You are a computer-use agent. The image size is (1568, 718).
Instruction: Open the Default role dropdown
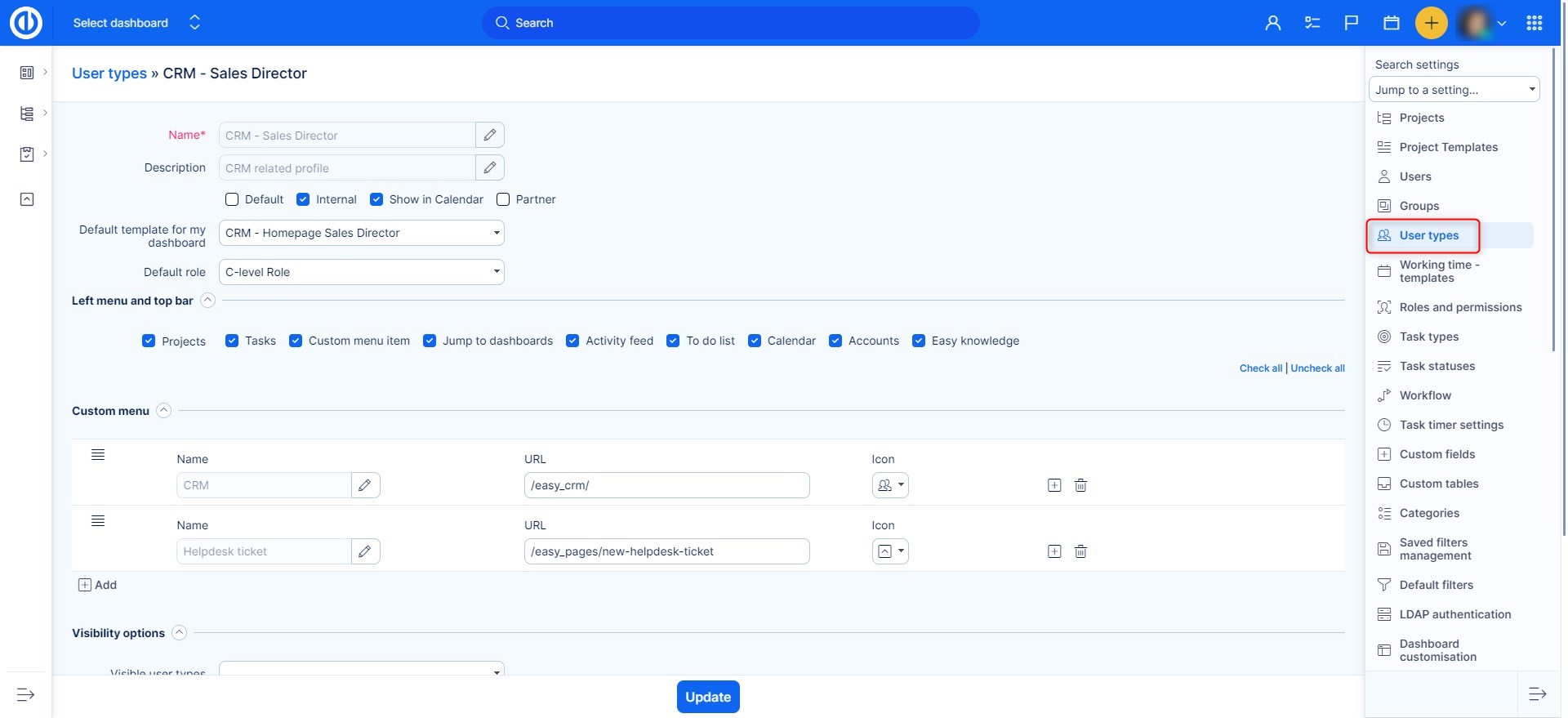tap(361, 272)
